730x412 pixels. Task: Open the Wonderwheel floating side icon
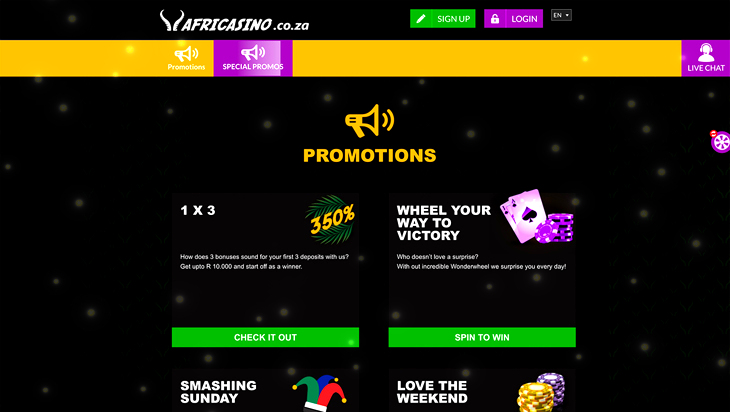pyautogui.click(x=721, y=142)
